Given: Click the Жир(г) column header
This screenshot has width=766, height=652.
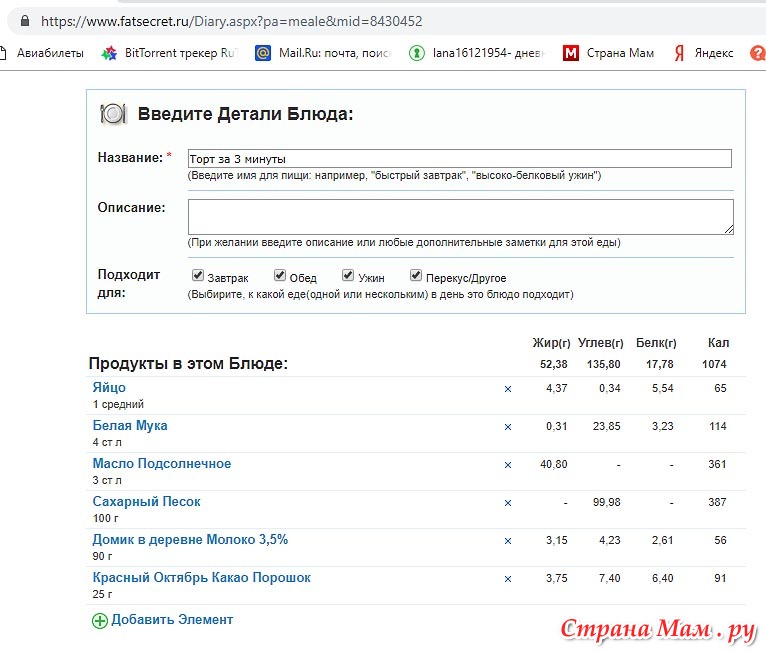Looking at the screenshot, I should pos(552,343).
